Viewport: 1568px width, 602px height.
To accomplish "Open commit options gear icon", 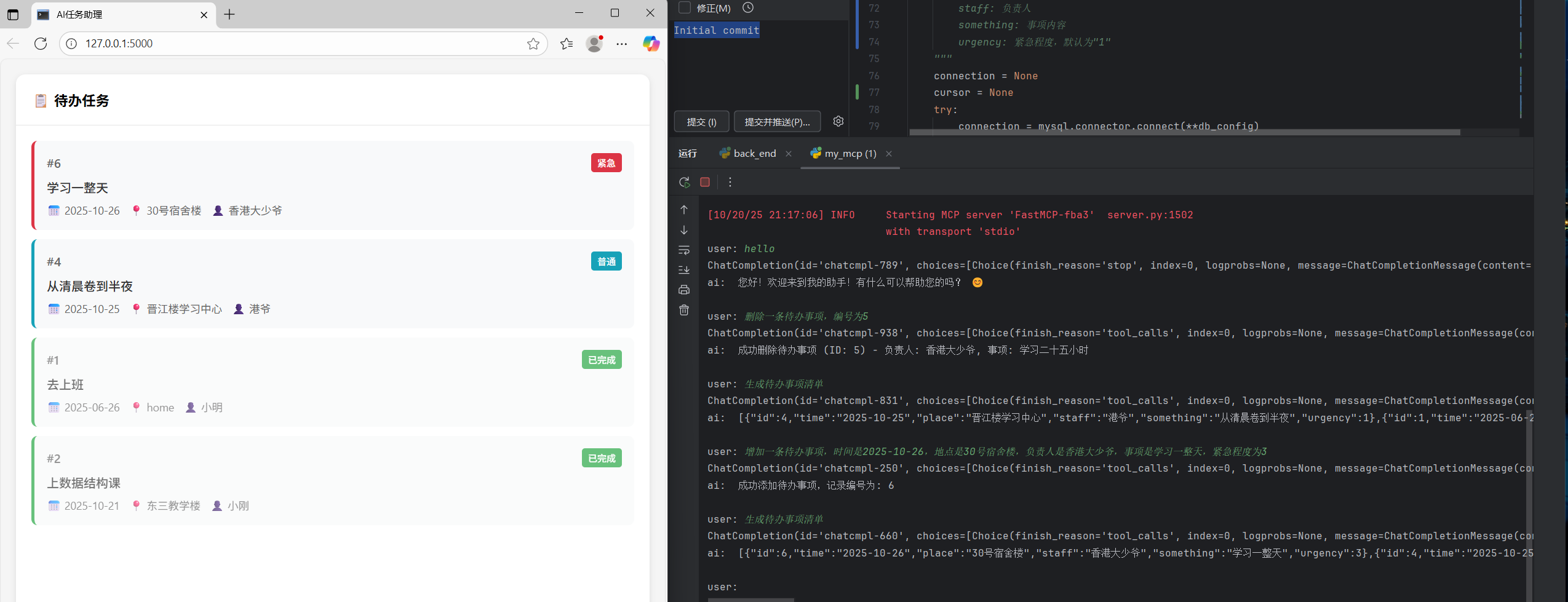I will [x=838, y=121].
